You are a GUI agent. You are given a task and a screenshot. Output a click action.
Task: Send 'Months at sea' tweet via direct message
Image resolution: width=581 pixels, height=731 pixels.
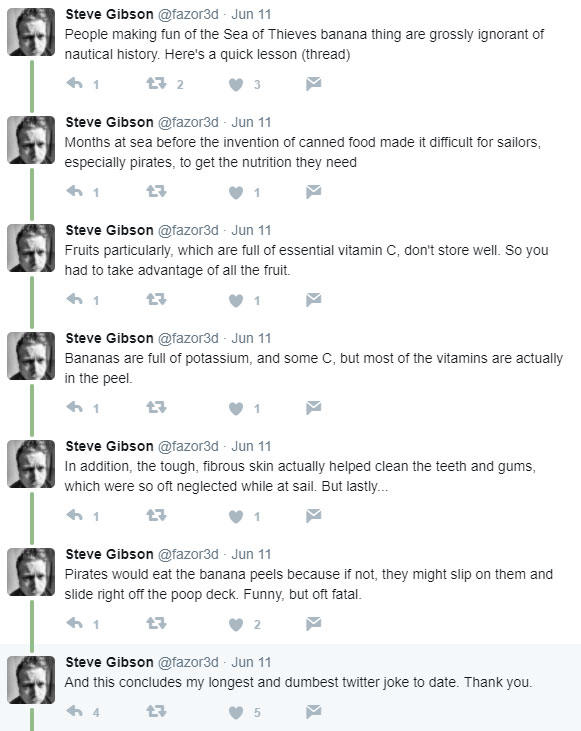[313, 192]
